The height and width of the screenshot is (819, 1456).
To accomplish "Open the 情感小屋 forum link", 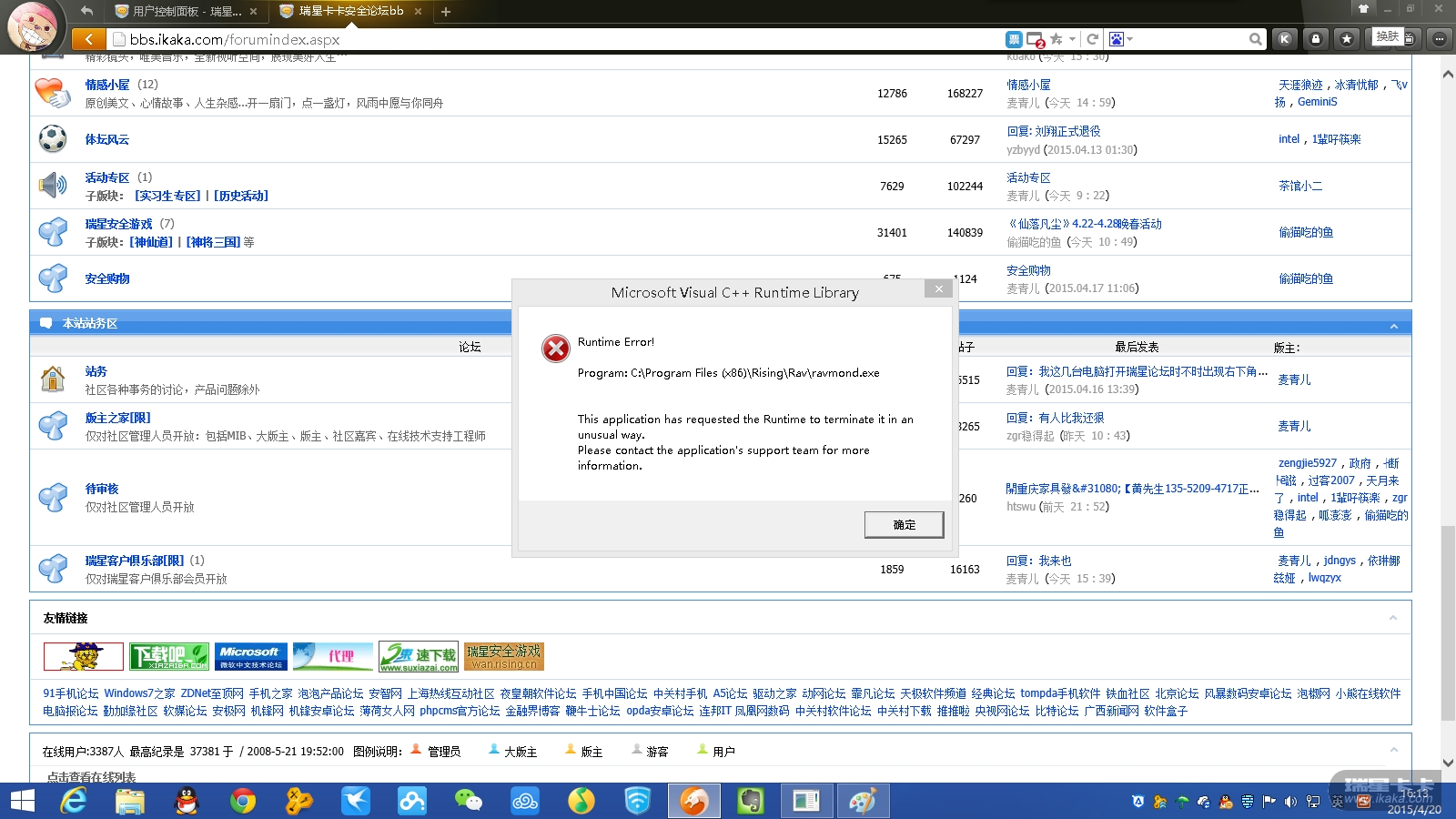I will [x=107, y=85].
